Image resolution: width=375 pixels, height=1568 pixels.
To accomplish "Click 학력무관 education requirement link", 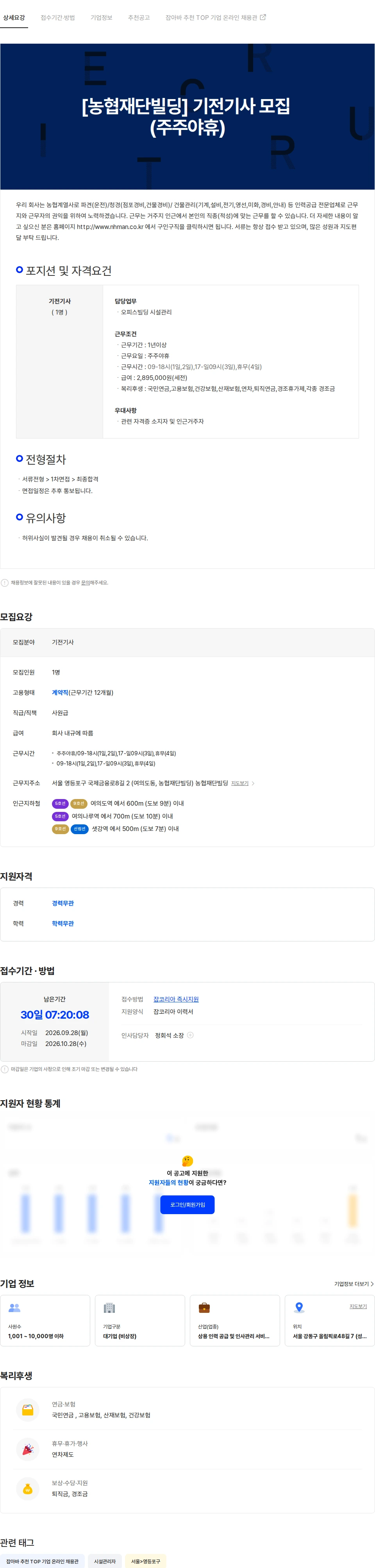I will click(63, 923).
